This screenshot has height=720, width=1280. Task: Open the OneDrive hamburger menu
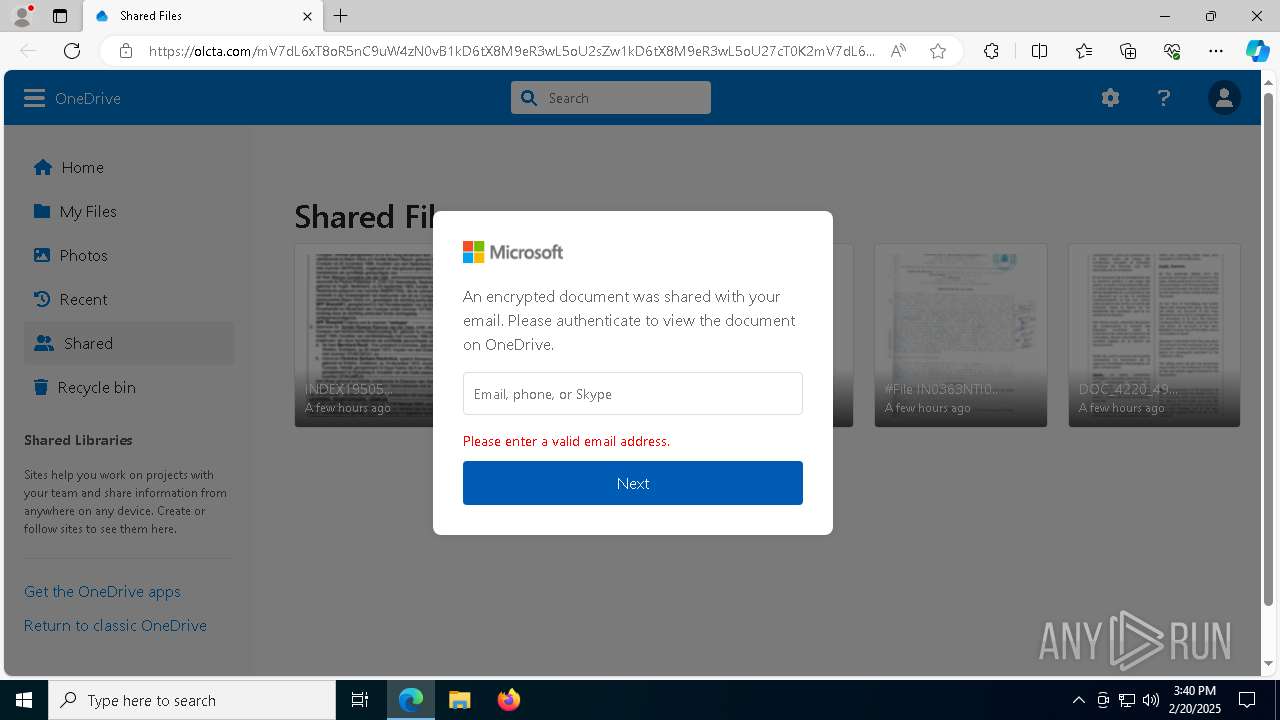tap(35, 98)
